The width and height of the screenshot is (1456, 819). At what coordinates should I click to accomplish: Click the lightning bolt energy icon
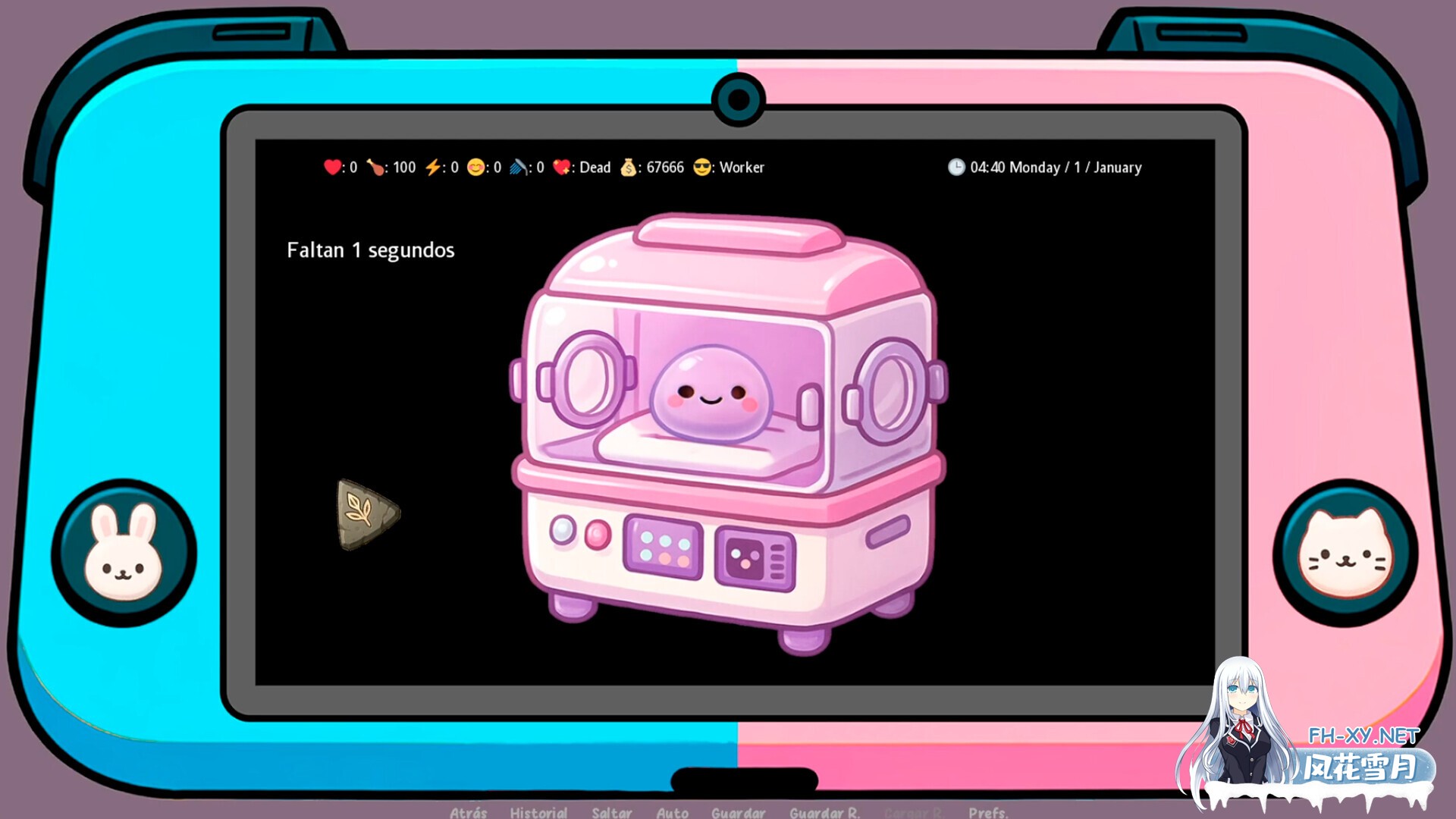click(432, 167)
